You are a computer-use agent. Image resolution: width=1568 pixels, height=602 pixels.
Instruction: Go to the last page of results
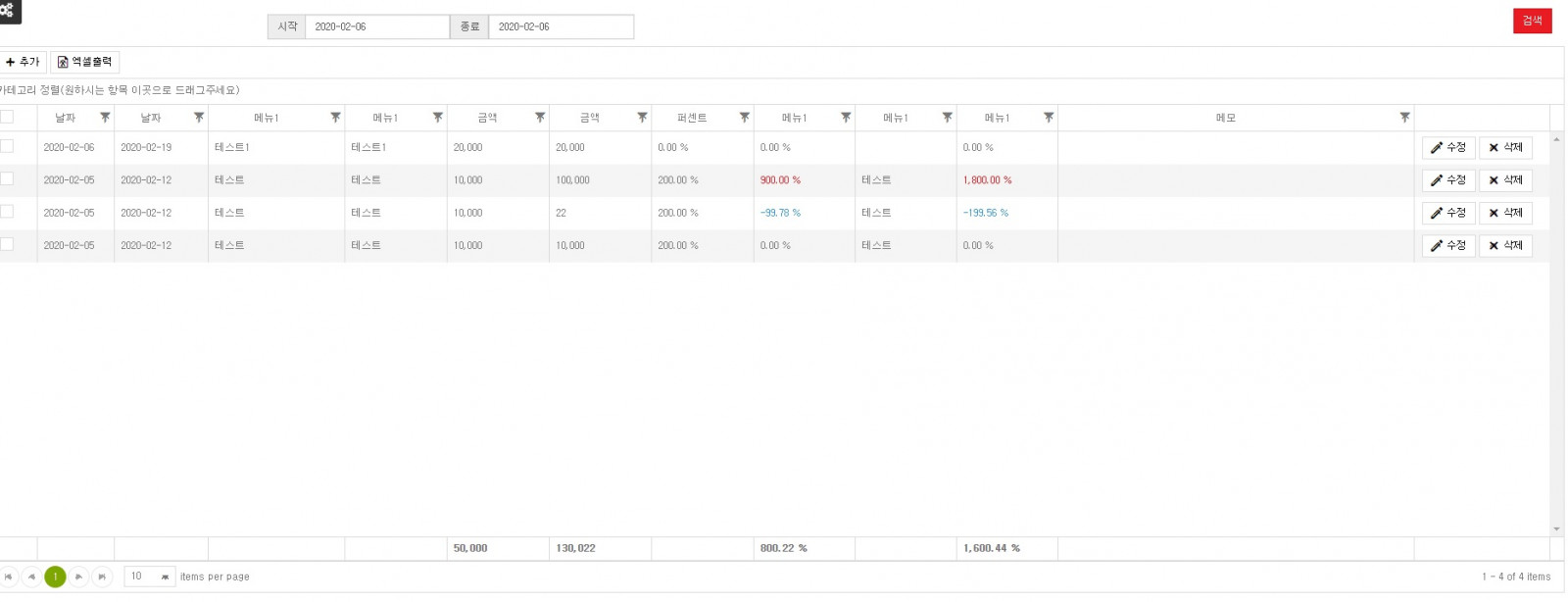[102, 577]
